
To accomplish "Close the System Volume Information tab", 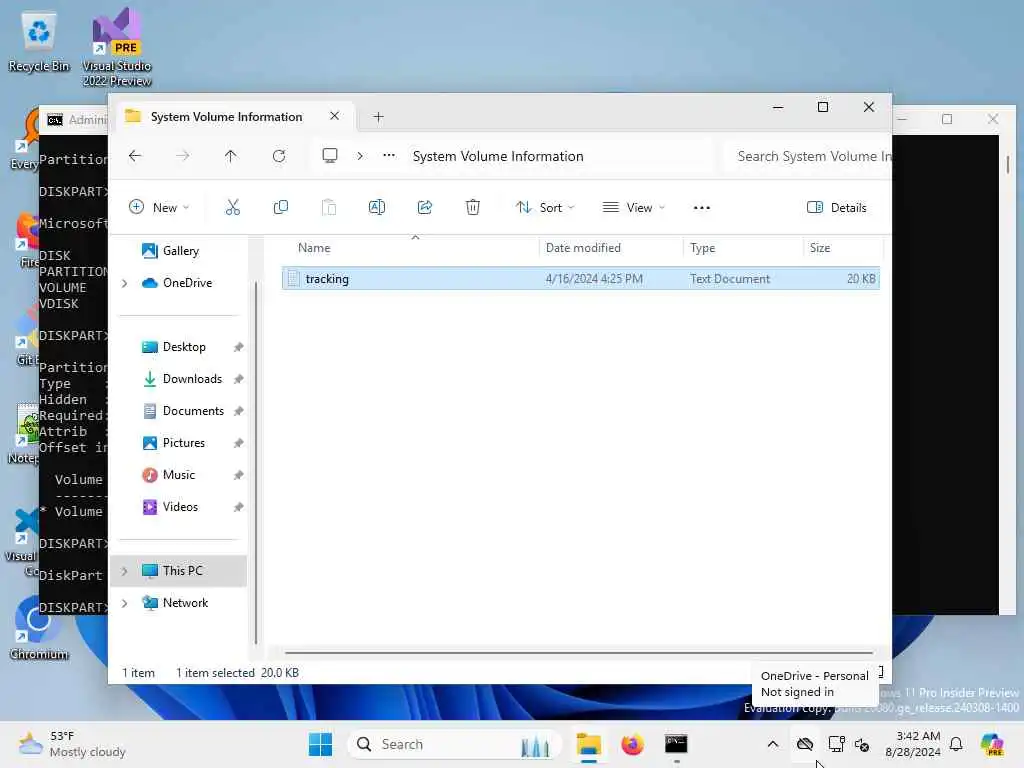I will pos(334,116).
